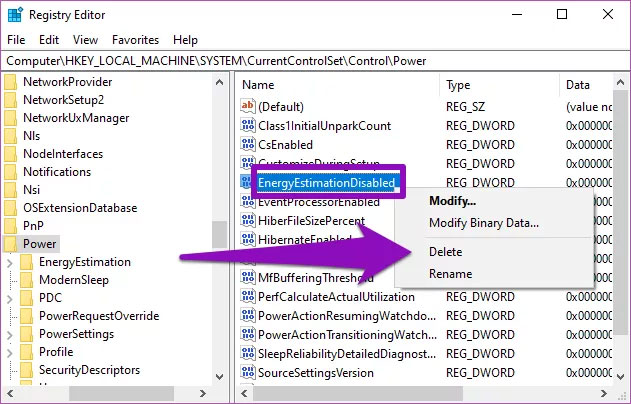The image size is (631, 404).
Task: Expand the EnergyEstimation subkey
Action: coord(10,263)
